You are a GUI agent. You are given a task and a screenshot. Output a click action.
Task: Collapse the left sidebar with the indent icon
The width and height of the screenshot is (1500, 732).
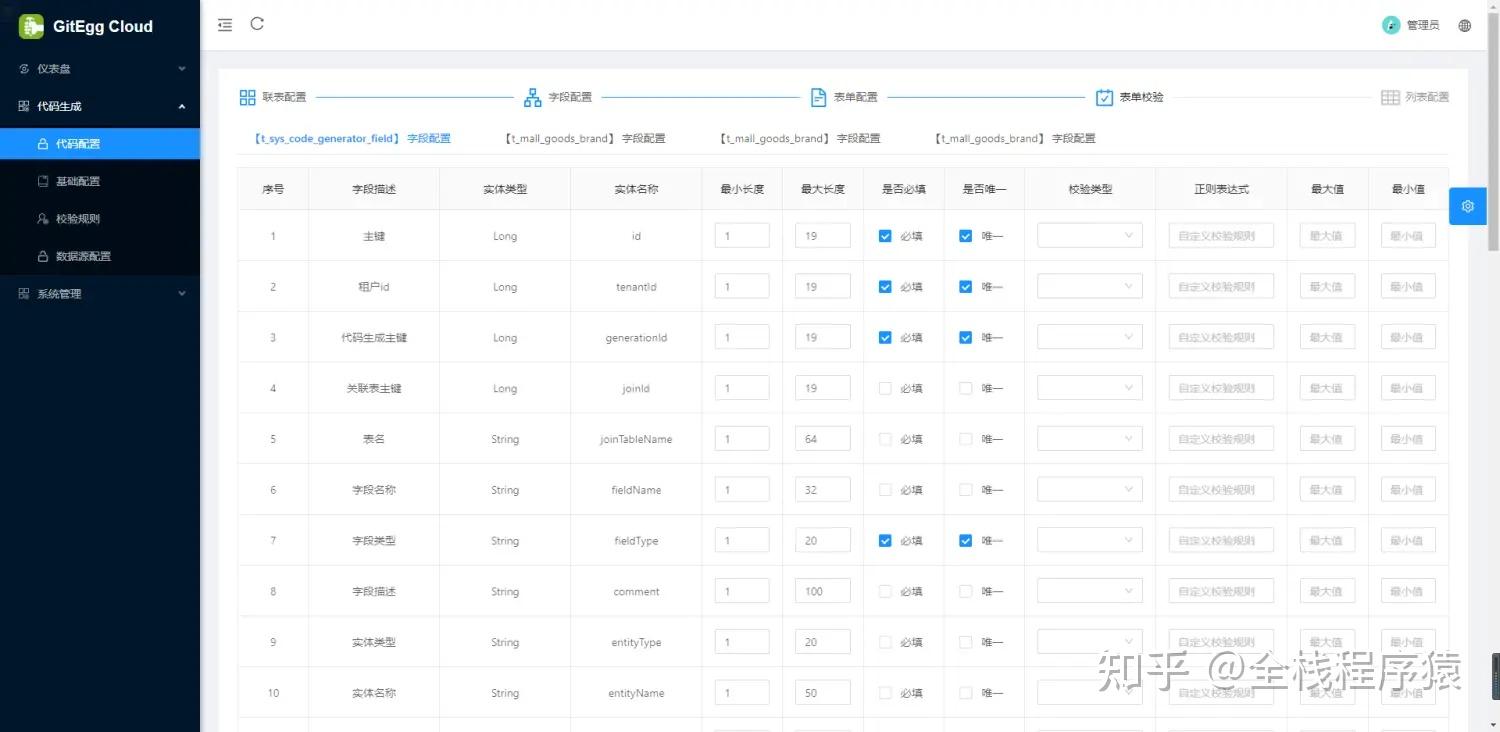tap(225, 24)
